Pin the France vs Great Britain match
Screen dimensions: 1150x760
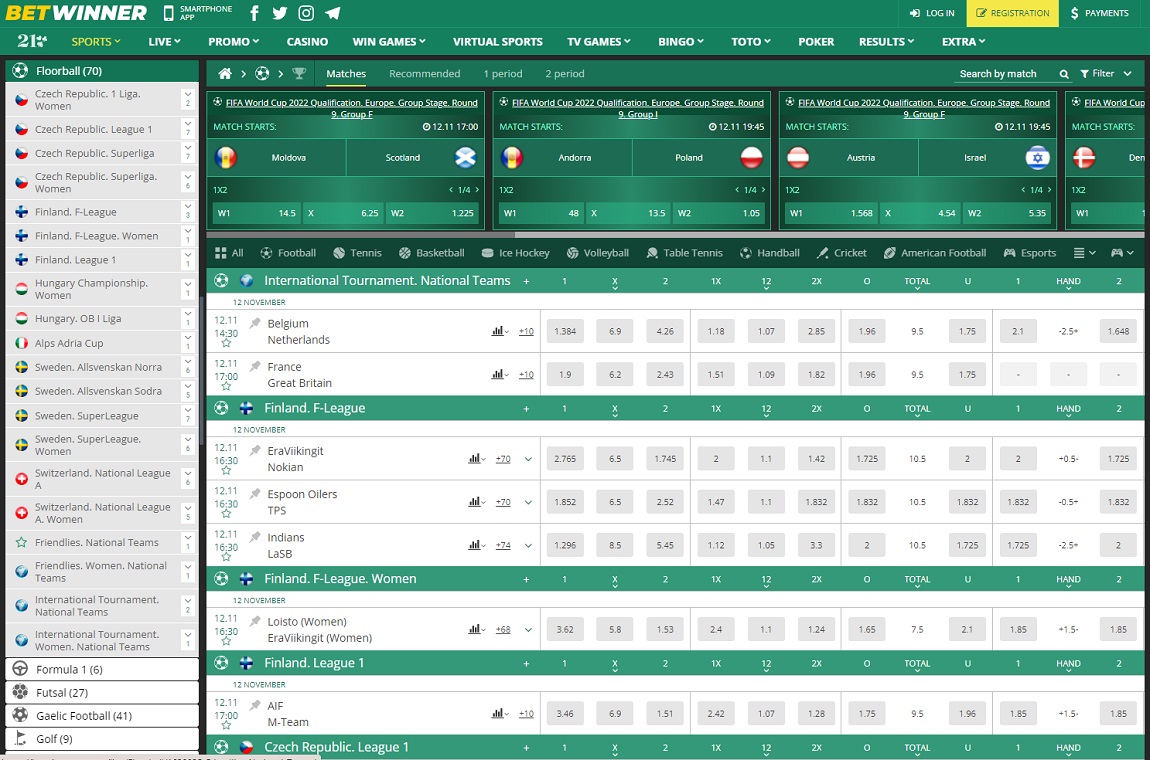click(255, 366)
